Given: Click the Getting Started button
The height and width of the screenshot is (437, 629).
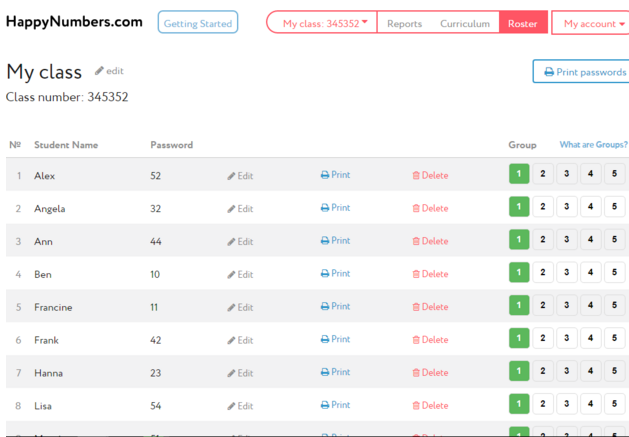Looking at the screenshot, I should pyautogui.click(x=198, y=23).
